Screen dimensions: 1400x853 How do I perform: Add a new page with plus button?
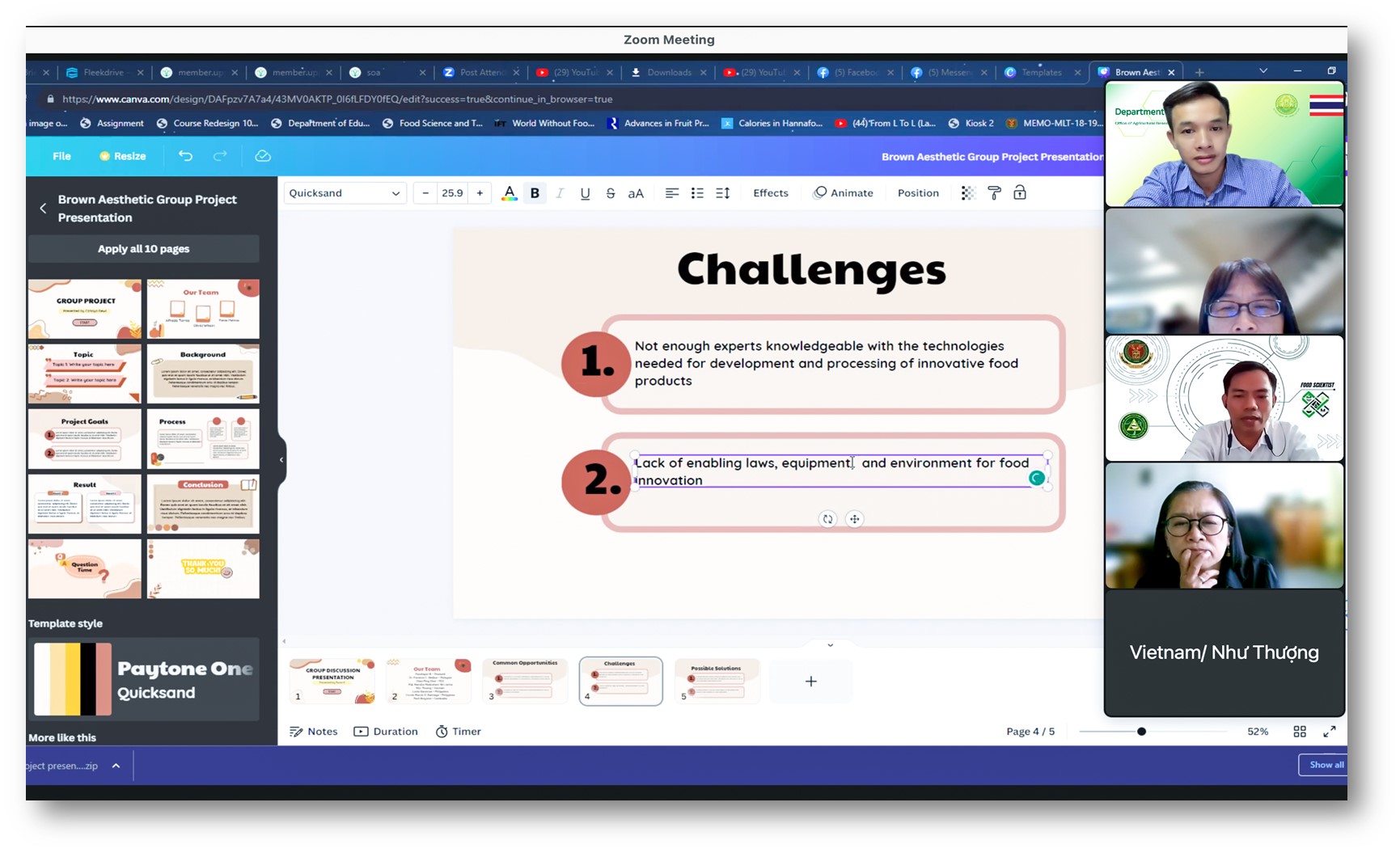pyautogui.click(x=811, y=682)
